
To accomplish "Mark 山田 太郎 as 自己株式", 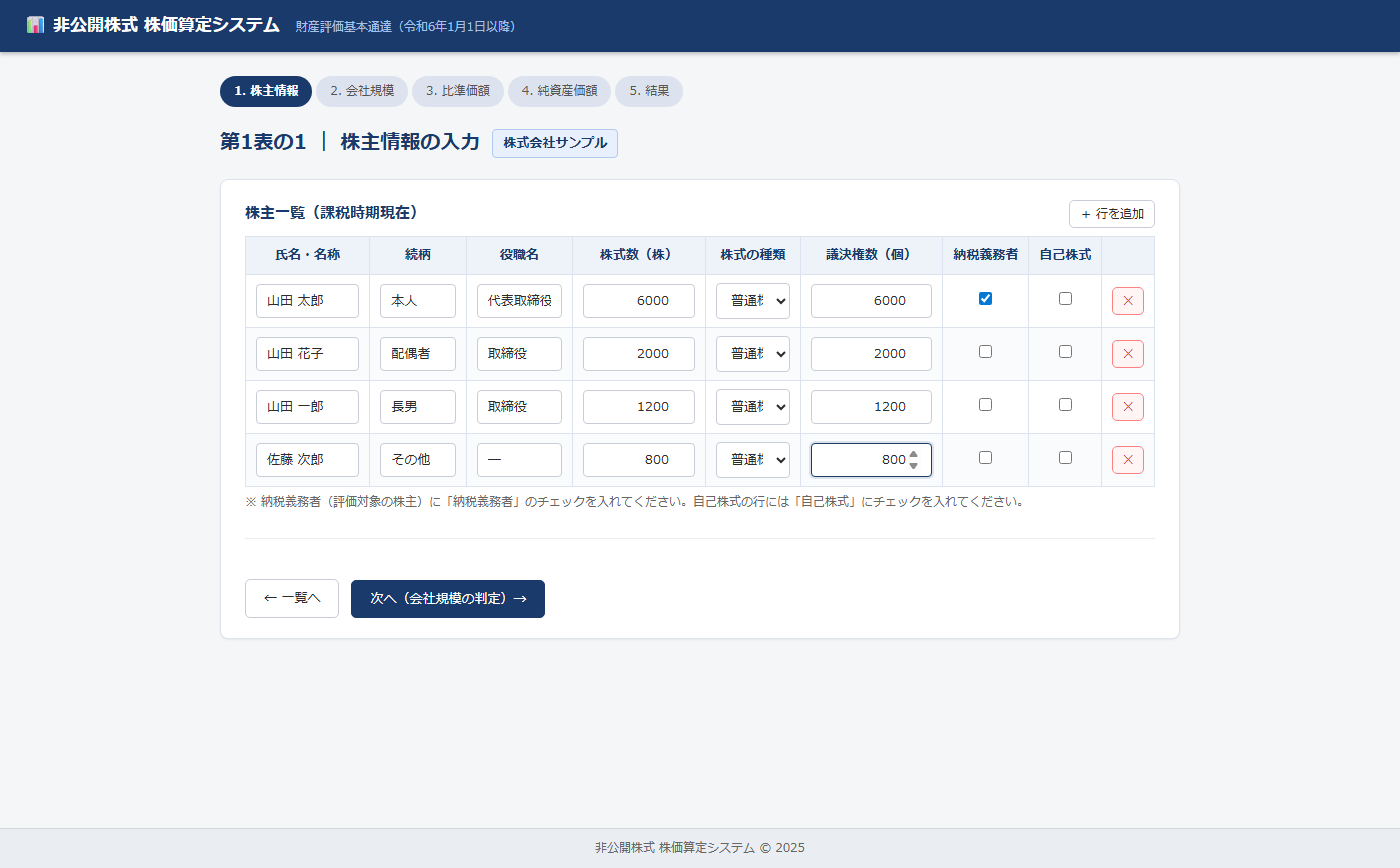I will click(1065, 298).
